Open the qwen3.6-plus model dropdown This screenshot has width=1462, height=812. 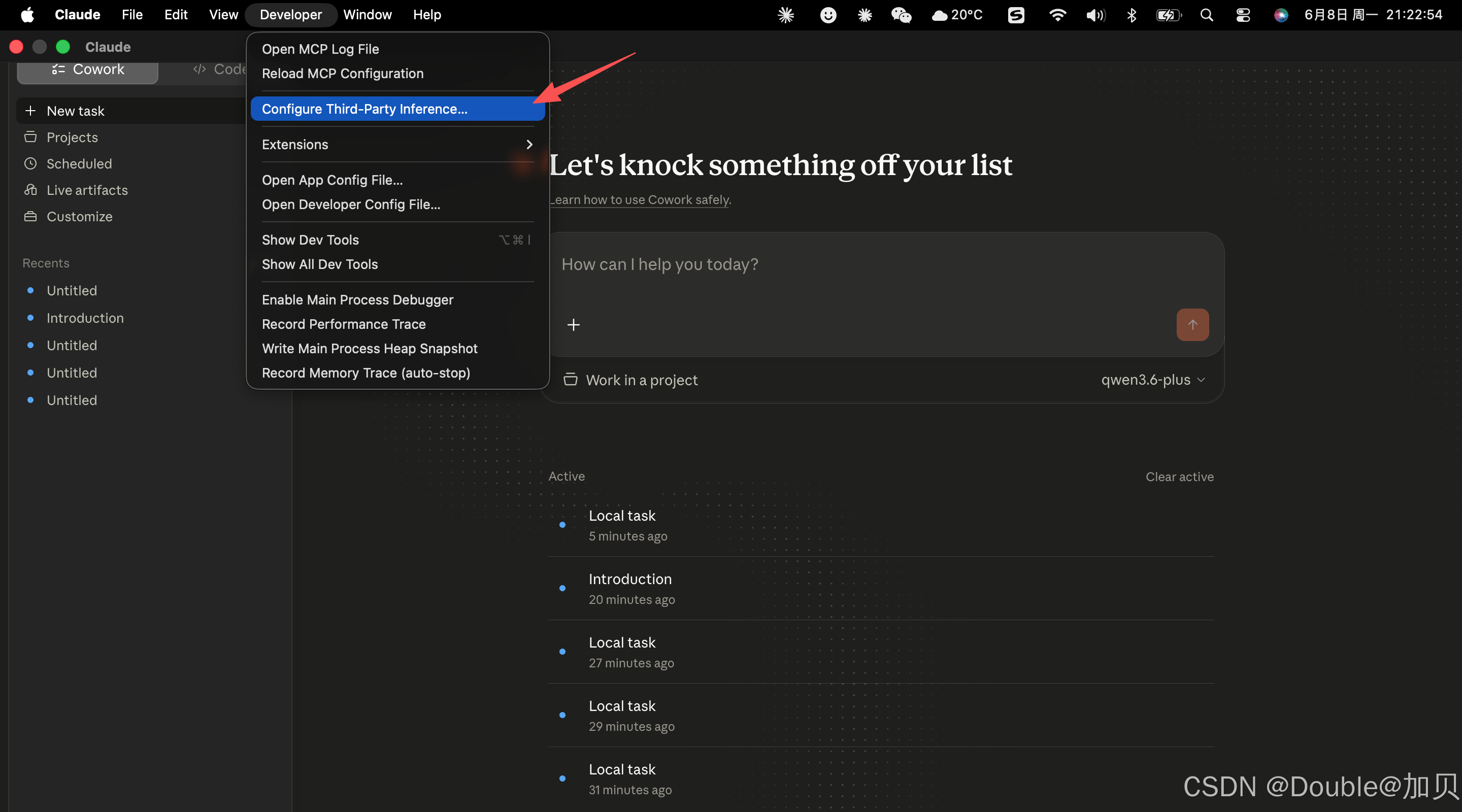coord(1153,380)
